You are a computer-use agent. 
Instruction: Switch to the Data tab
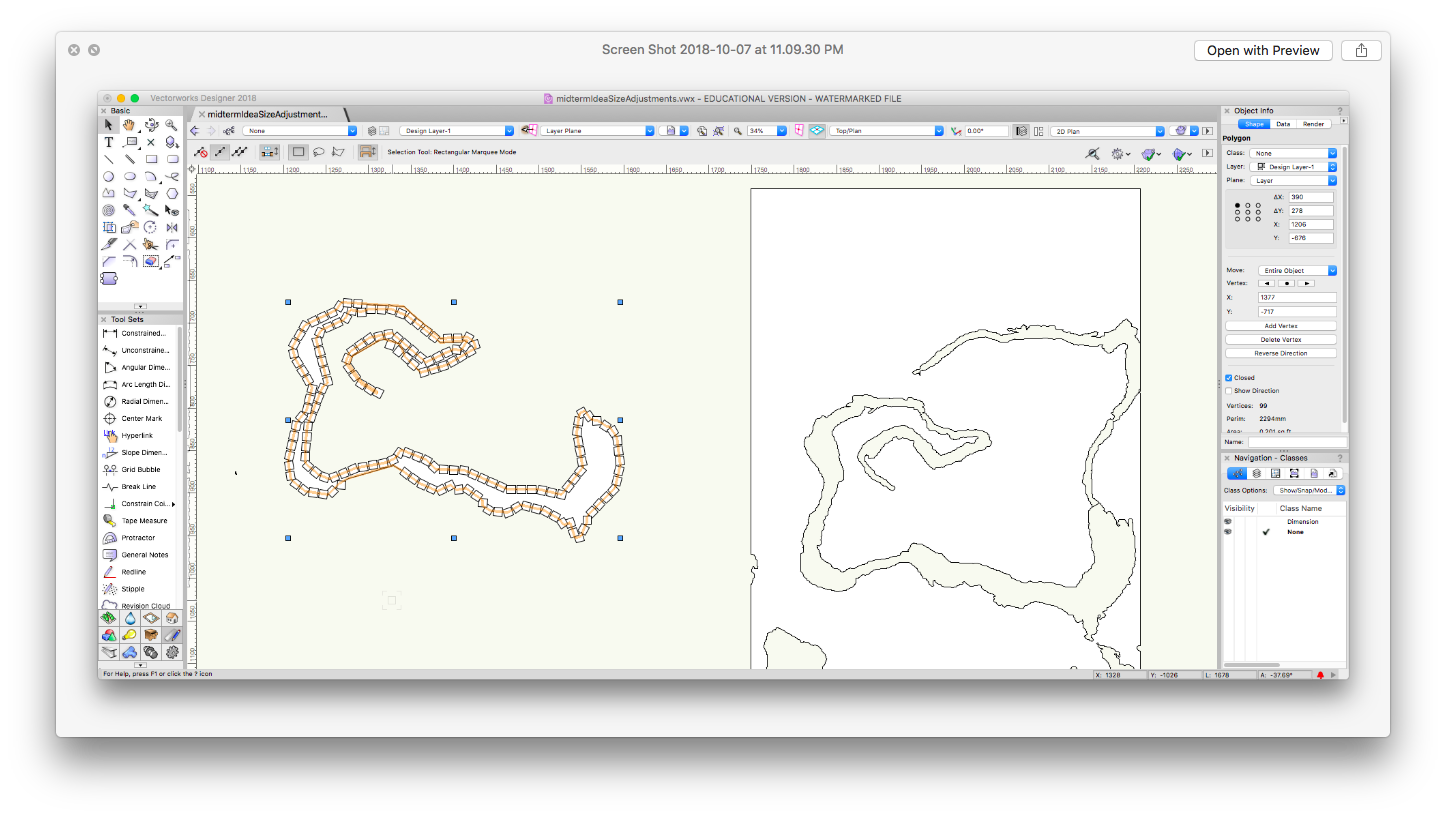click(1283, 124)
